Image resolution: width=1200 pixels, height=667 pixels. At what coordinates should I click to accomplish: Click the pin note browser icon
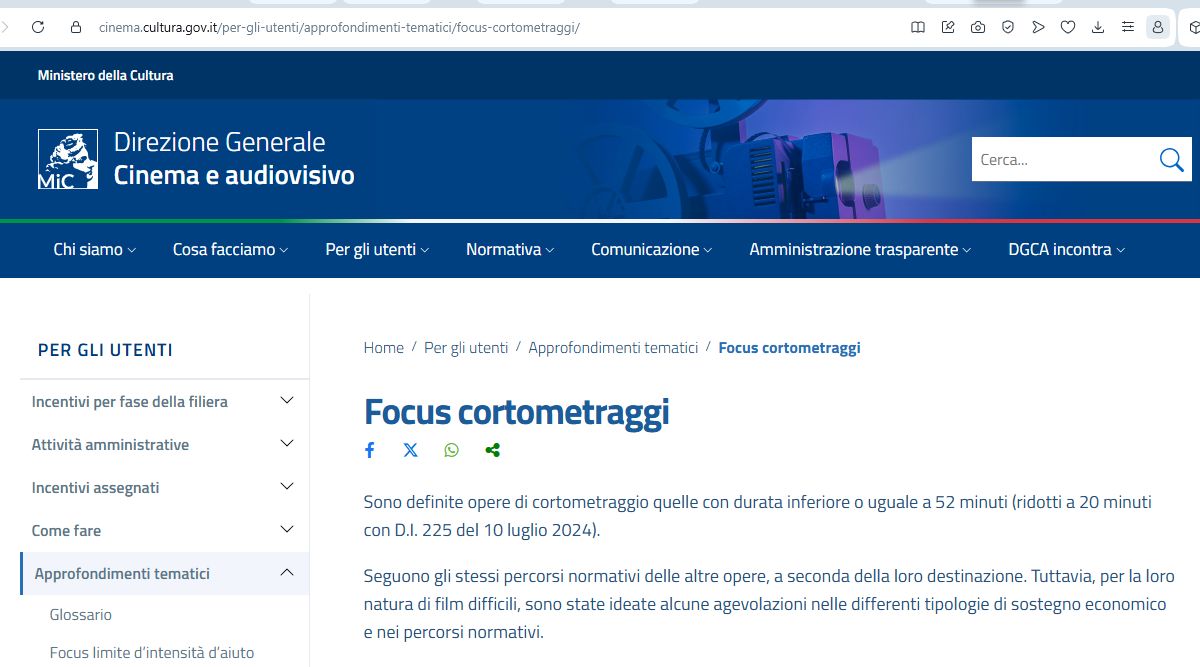(948, 27)
